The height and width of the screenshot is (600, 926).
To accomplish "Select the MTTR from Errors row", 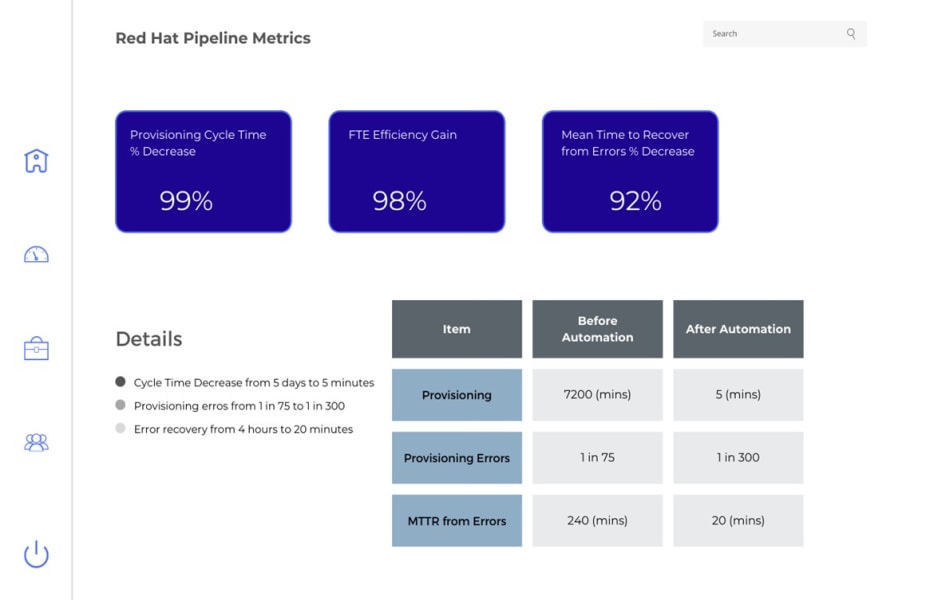I will pos(456,521).
